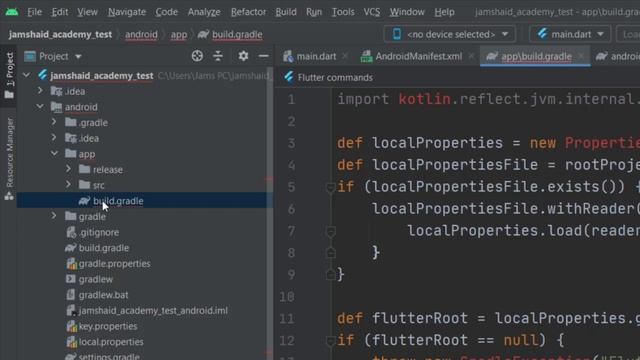Open the Tools menu
640x360 pixels.
pos(343,12)
